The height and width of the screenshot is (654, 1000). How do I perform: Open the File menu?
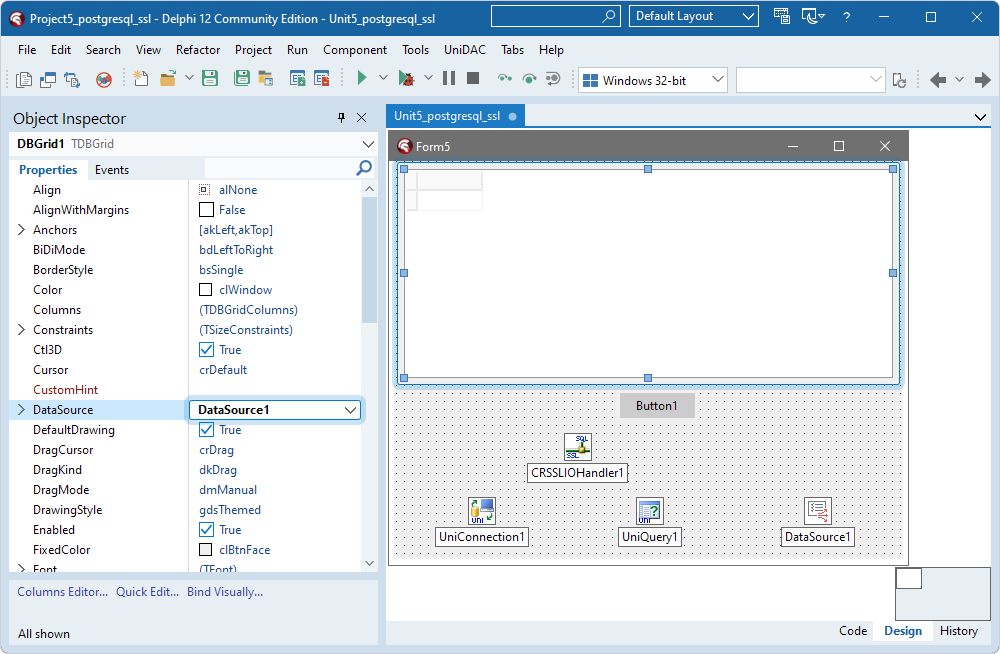[x=27, y=50]
